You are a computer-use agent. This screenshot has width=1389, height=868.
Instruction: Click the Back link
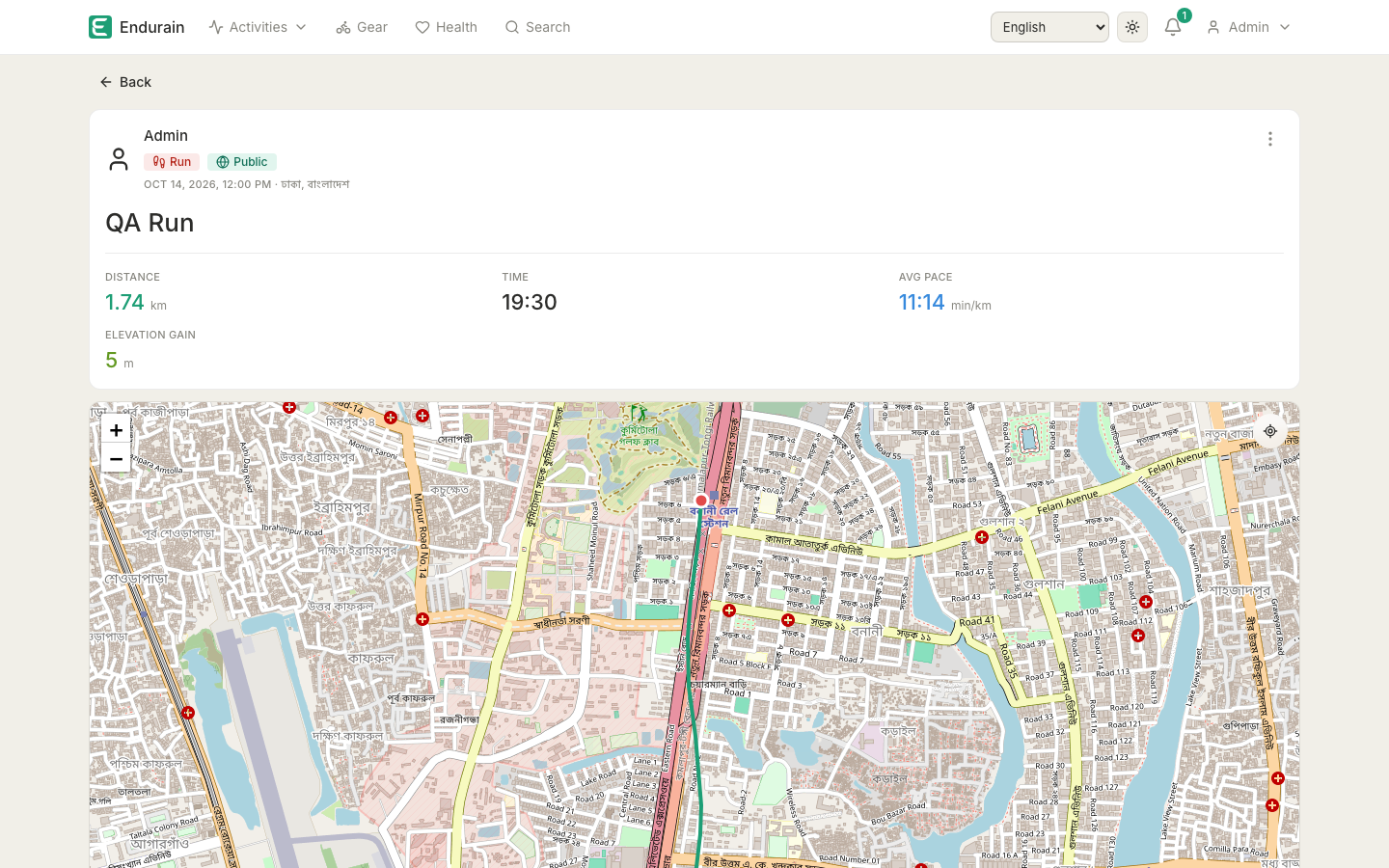(125, 82)
